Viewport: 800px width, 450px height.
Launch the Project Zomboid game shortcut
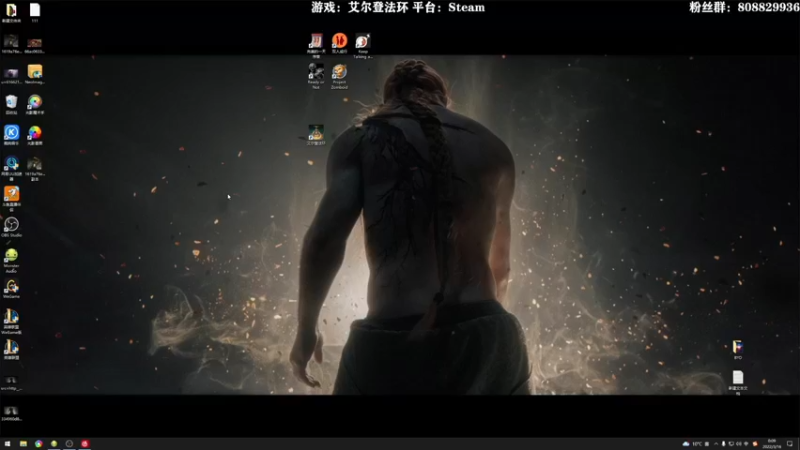[339, 76]
